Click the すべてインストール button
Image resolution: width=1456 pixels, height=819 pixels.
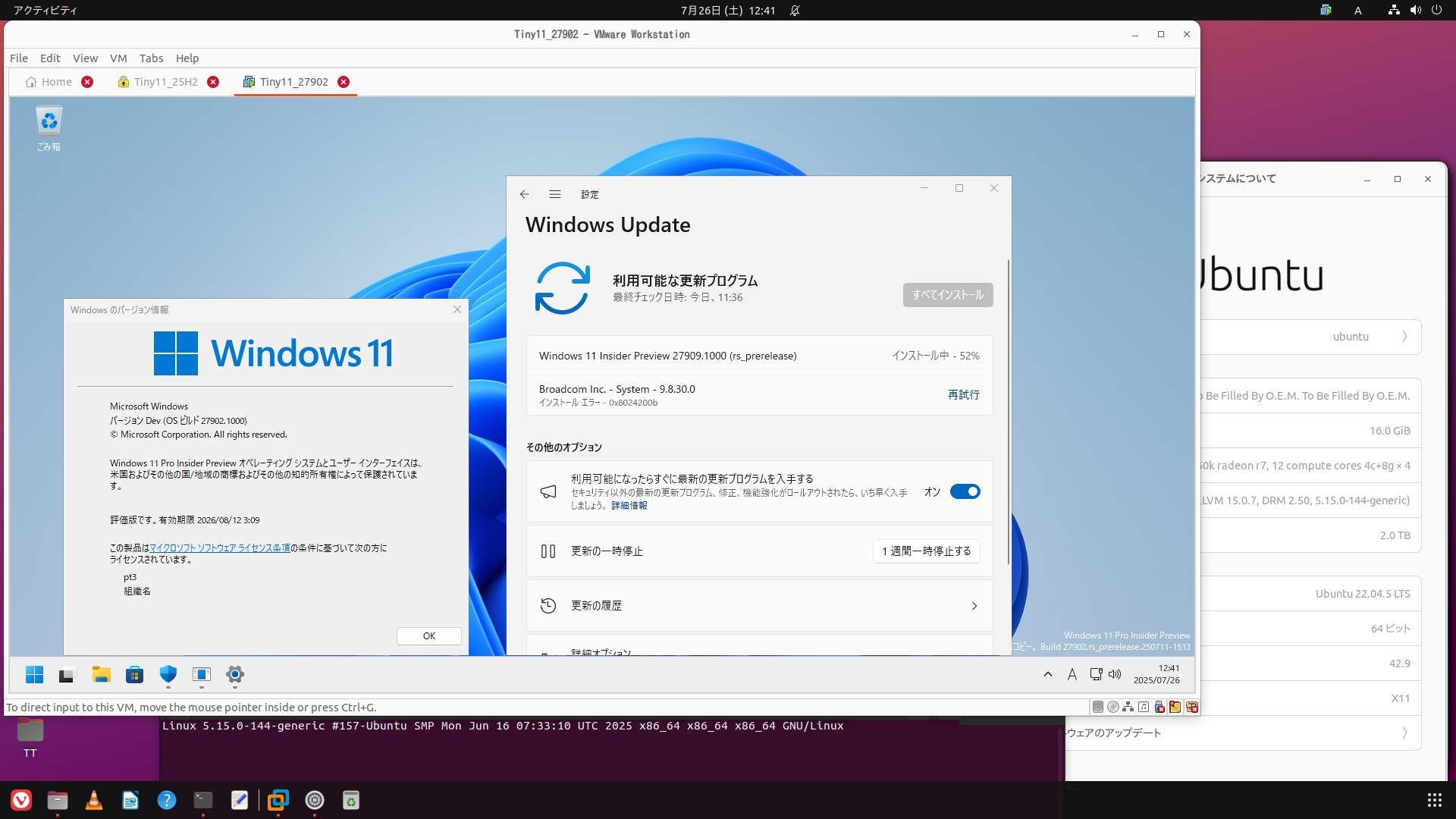tap(948, 295)
